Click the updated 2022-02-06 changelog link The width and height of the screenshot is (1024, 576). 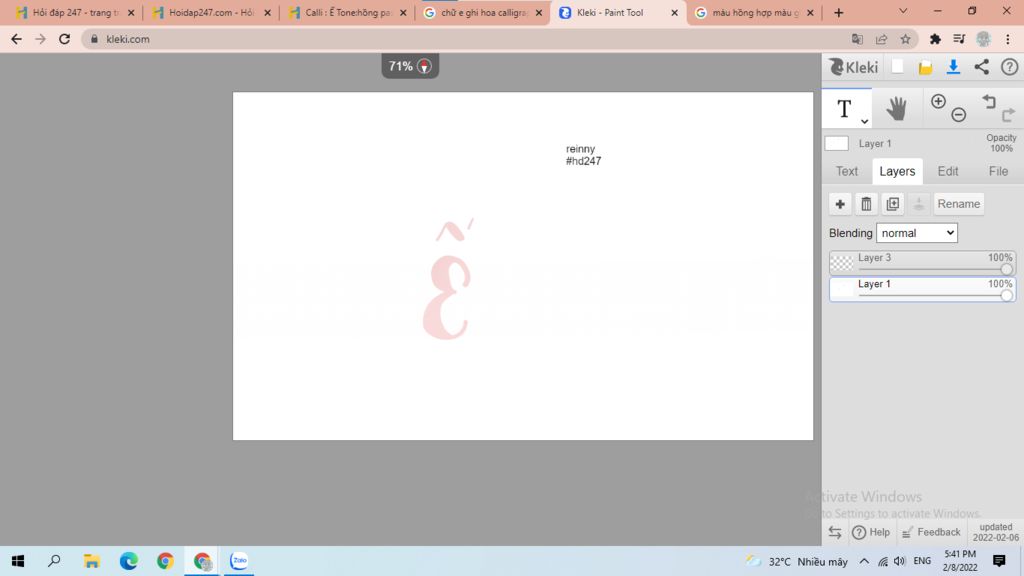[995, 532]
